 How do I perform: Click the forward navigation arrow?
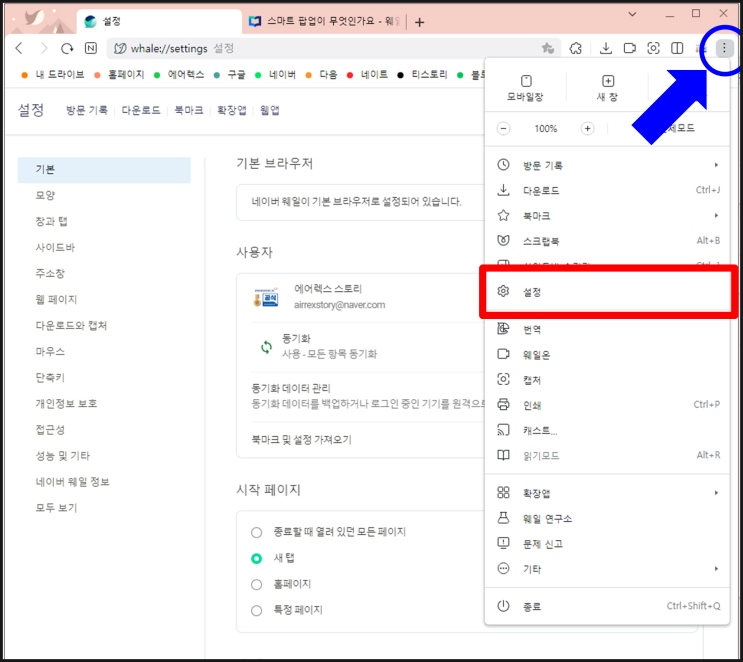(44, 48)
